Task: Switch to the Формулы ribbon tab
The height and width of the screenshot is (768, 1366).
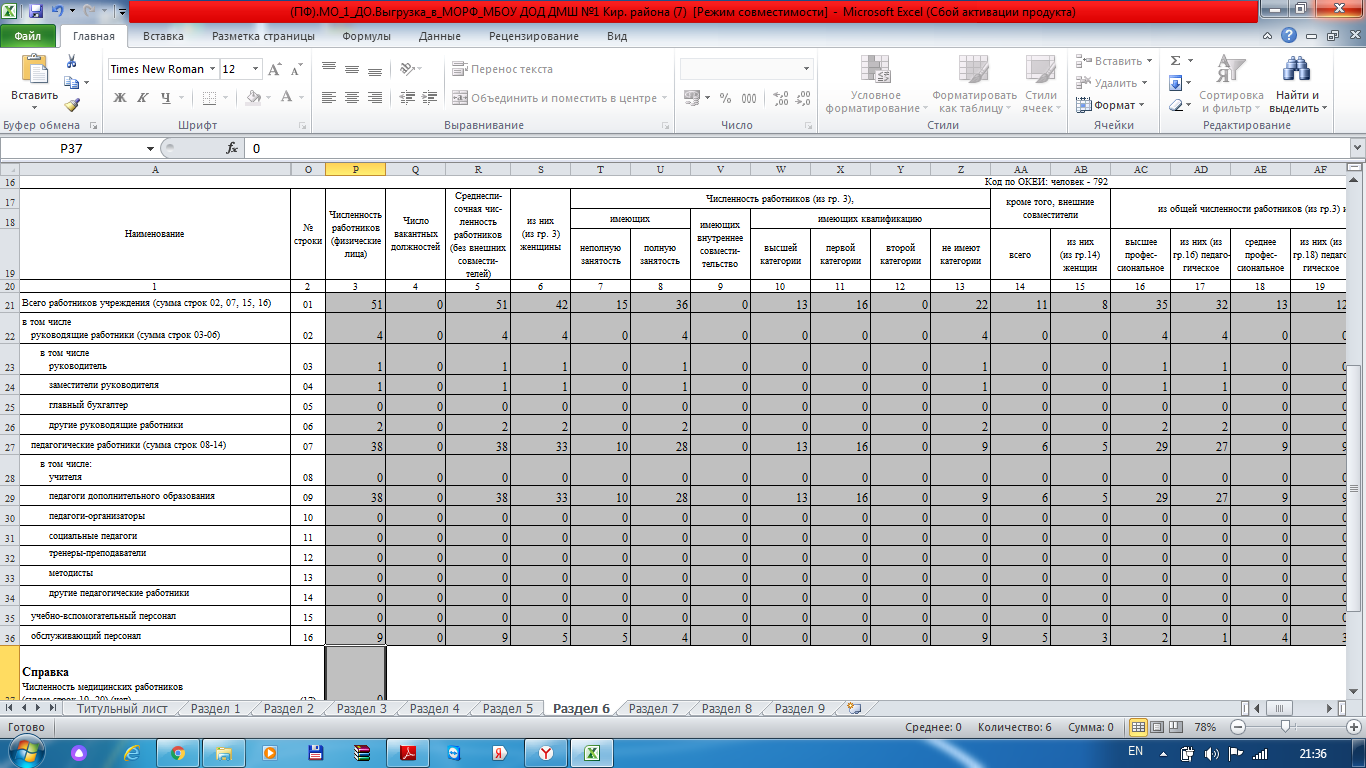Action: [x=366, y=36]
